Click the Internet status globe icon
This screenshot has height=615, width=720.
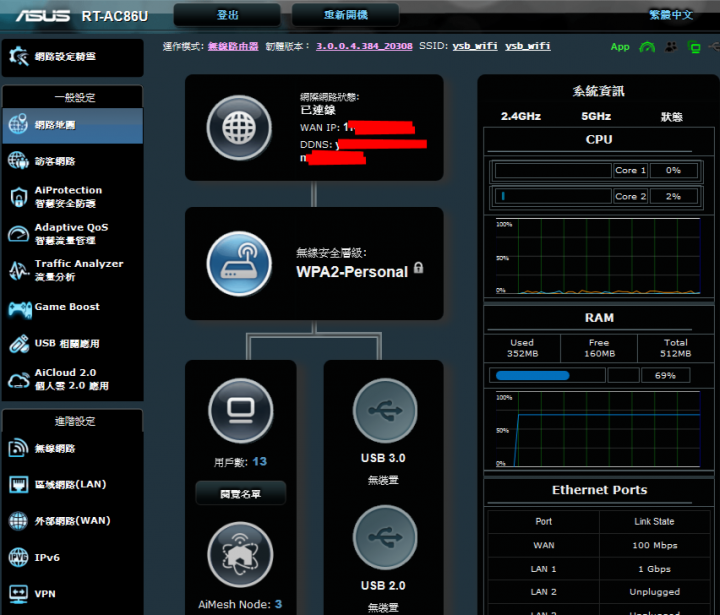tap(239, 128)
